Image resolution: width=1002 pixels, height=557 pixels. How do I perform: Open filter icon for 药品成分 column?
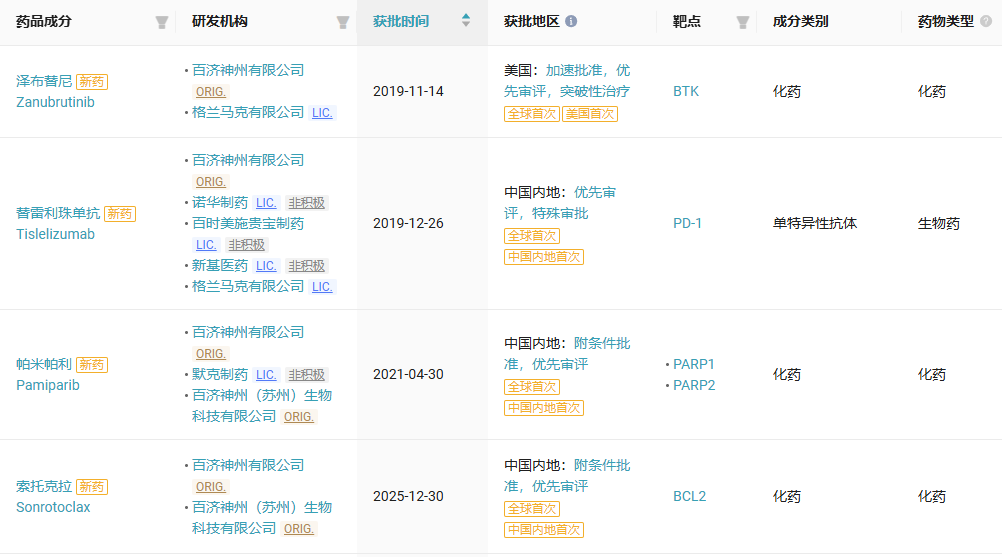tap(162, 22)
